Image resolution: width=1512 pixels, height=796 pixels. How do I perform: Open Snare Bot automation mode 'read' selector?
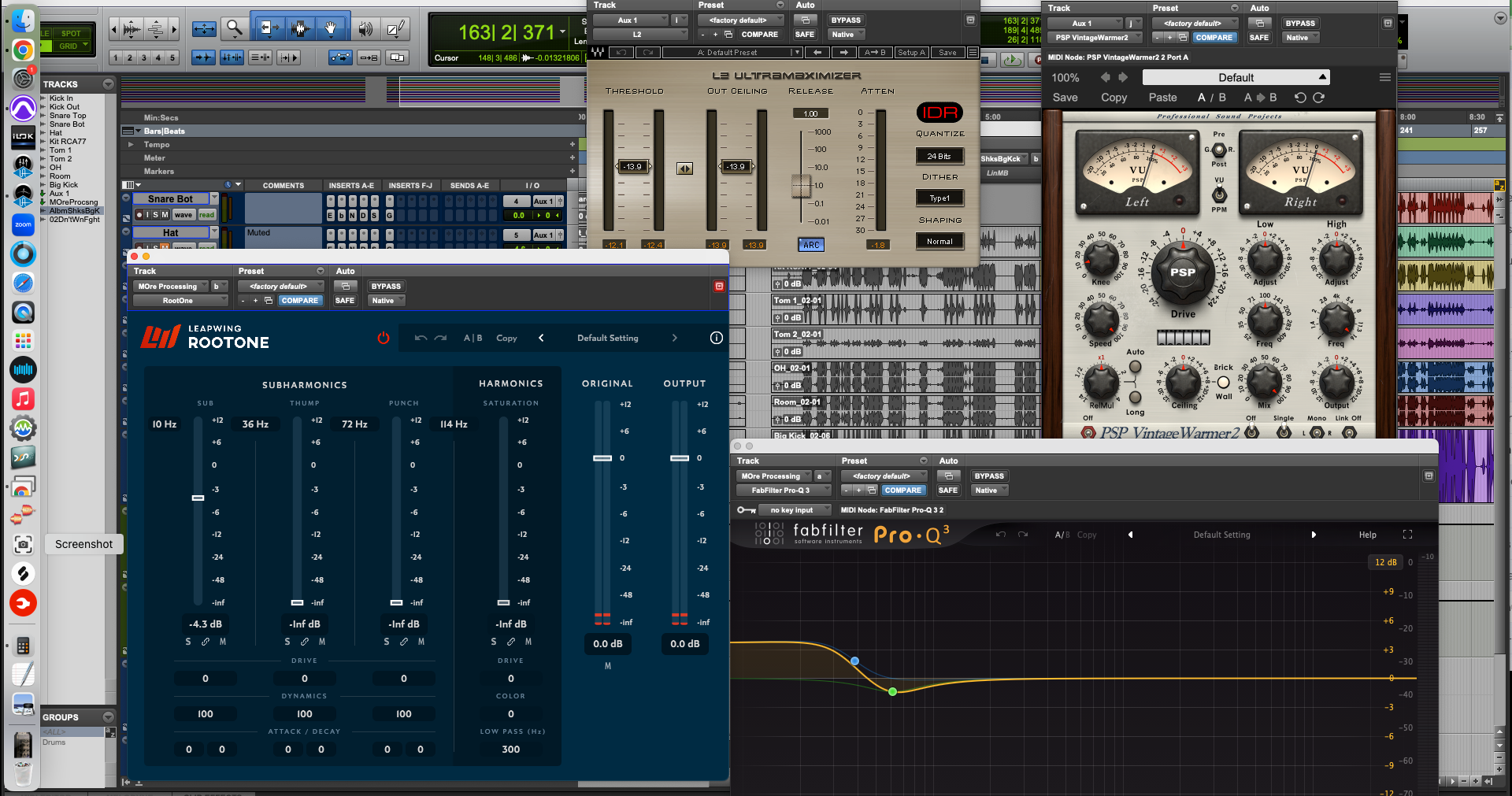[x=206, y=215]
